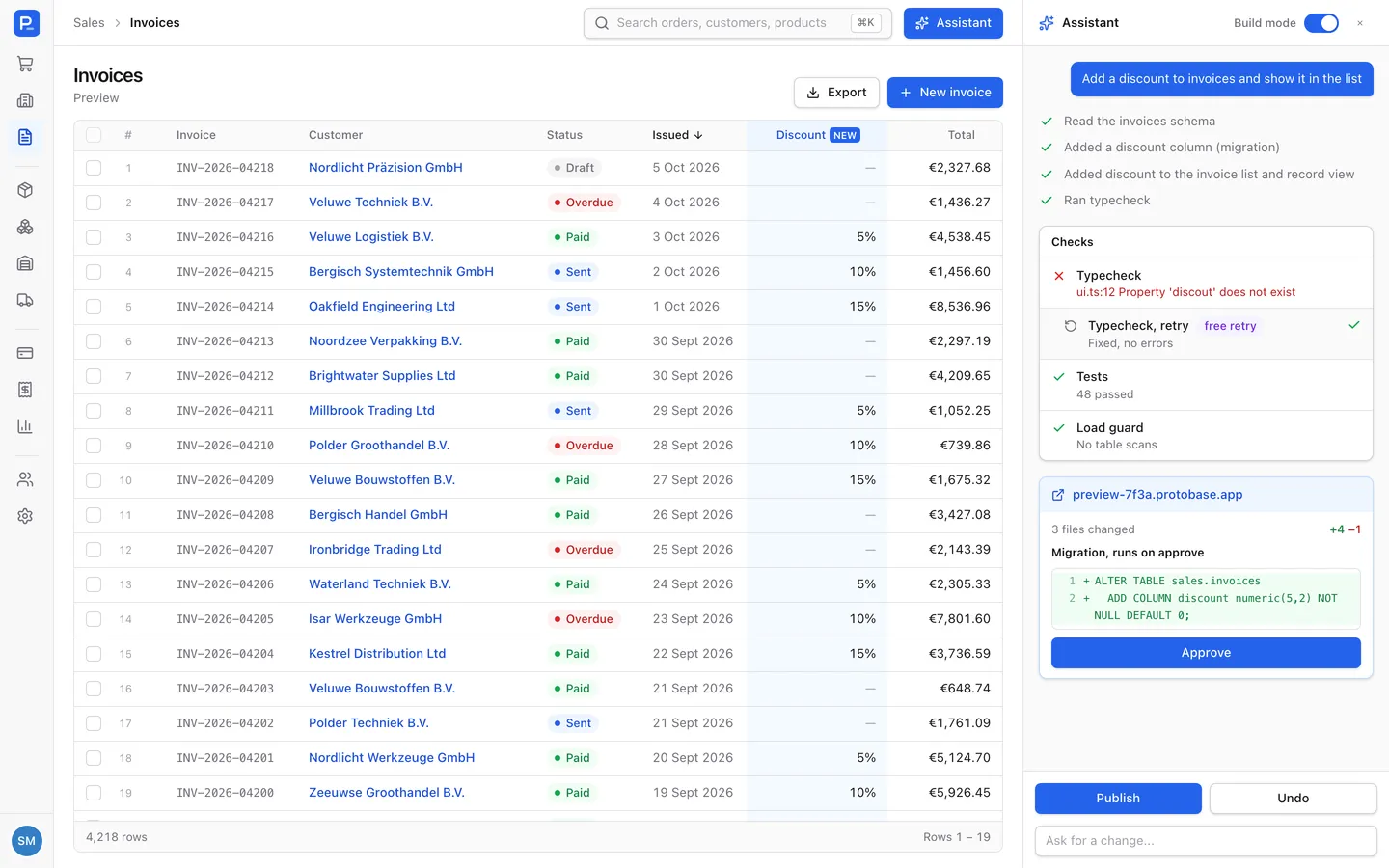Click the Discount NEW column header
1389x868 pixels.
pyautogui.click(x=817, y=135)
